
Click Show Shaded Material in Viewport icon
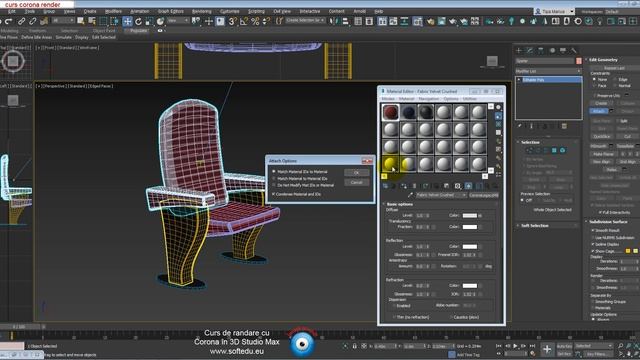[x=468, y=186]
